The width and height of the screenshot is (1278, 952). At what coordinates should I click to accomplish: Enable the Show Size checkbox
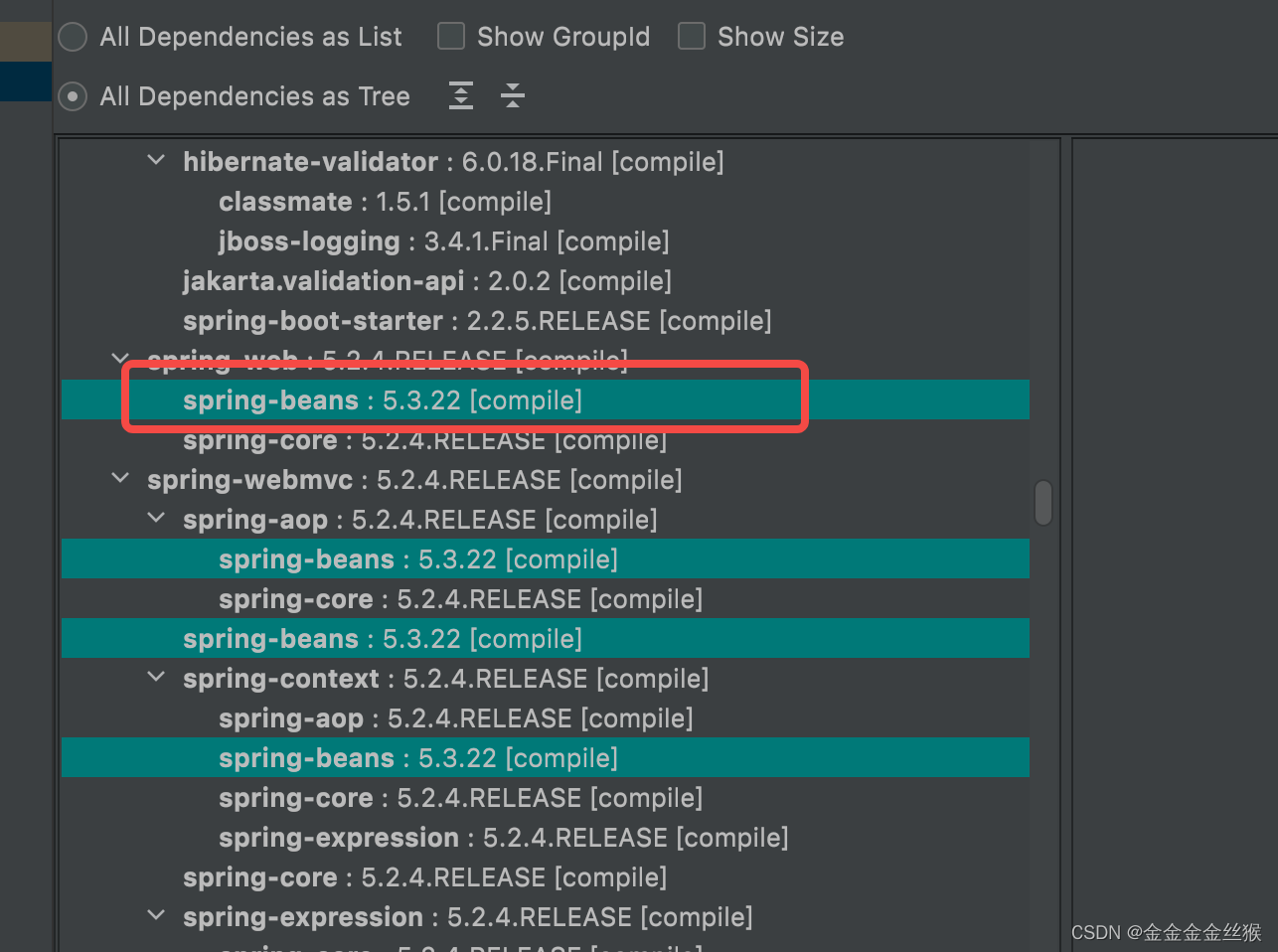(x=692, y=37)
